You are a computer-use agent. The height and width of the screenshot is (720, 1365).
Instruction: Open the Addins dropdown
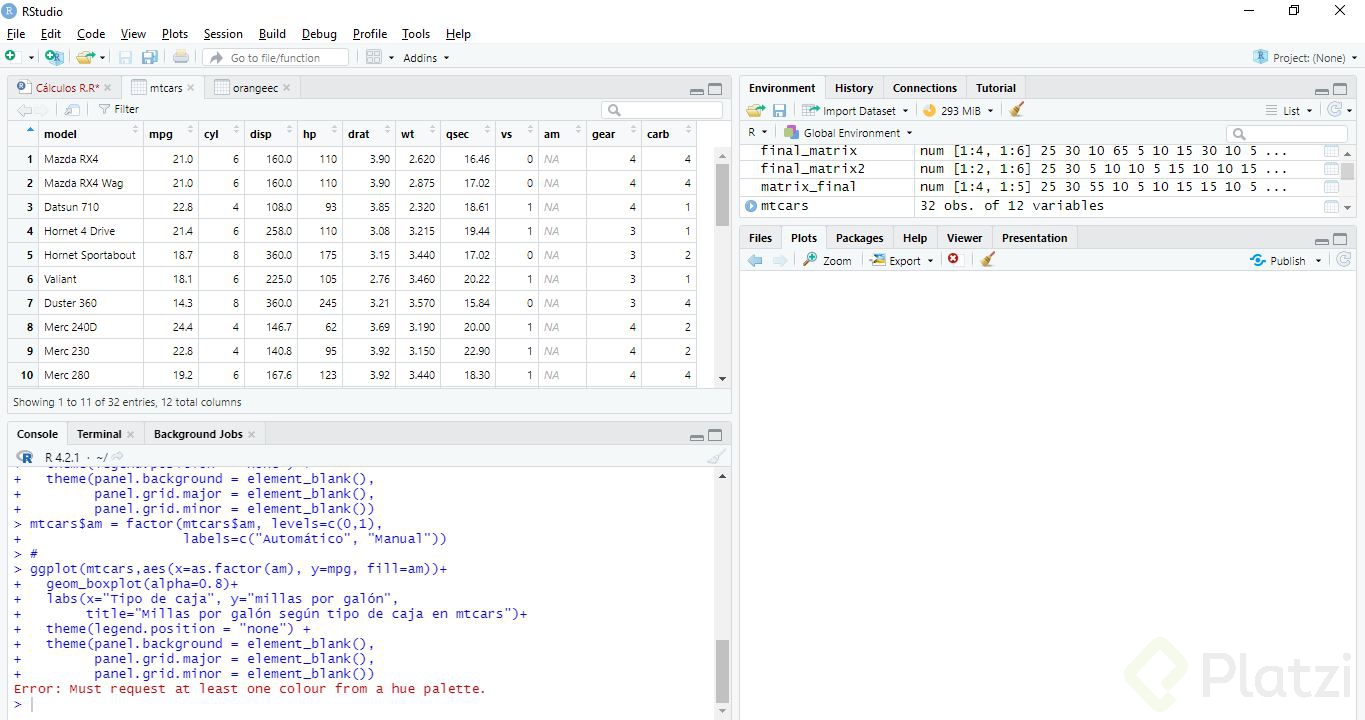pos(426,58)
